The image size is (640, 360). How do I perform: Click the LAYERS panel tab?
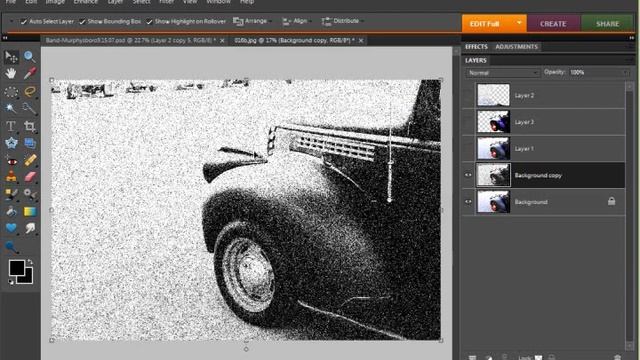pyautogui.click(x=476, y=60)
